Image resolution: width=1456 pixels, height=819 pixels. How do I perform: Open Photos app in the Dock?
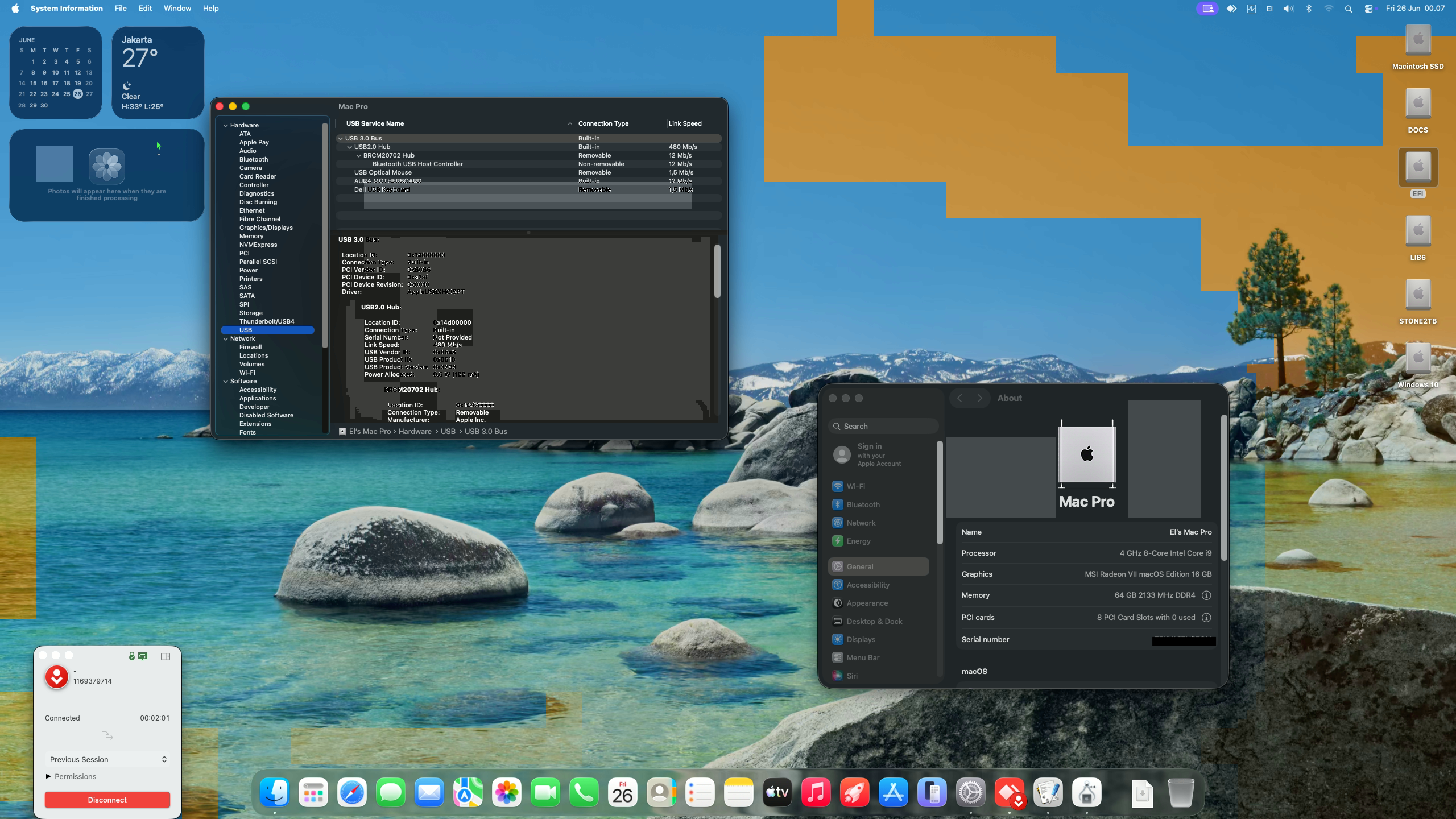507,792
